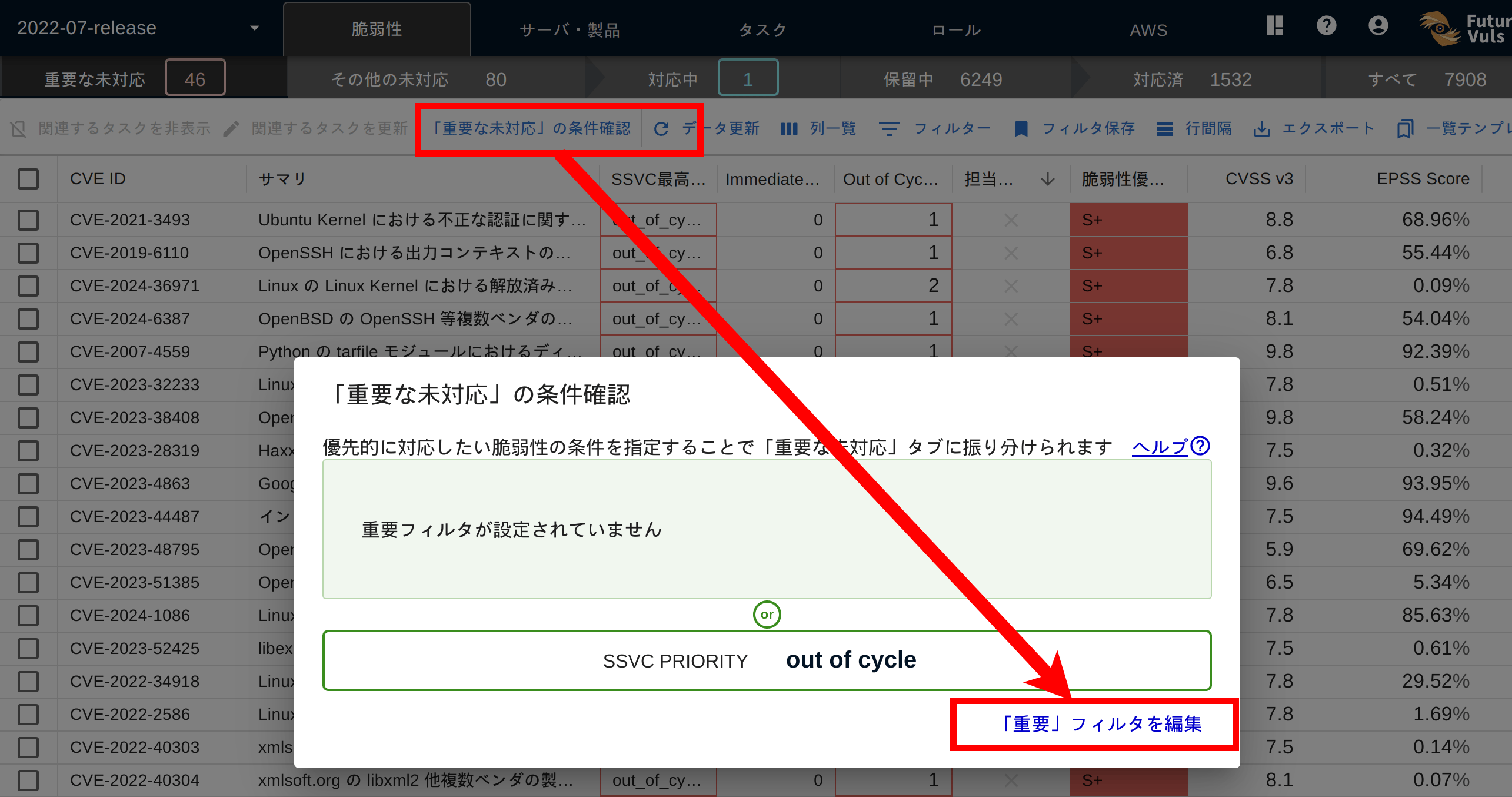The width and height of the screenshot is (1512, 797).
Task: Click the エクスポート download icon
Action: [x=1261, y=128]
